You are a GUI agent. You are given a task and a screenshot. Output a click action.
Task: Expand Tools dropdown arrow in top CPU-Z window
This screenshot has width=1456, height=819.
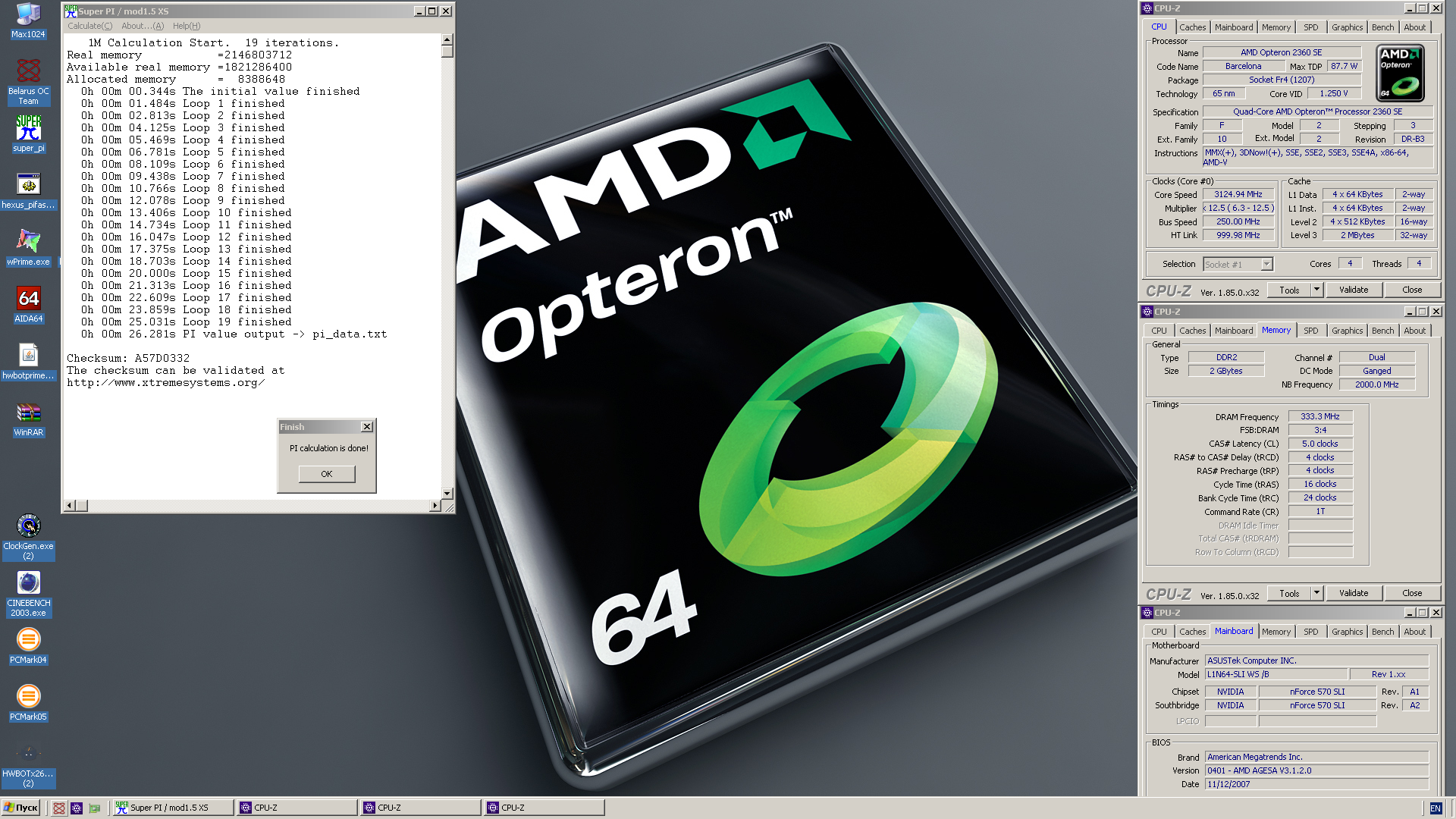[x=1317, y=290]
